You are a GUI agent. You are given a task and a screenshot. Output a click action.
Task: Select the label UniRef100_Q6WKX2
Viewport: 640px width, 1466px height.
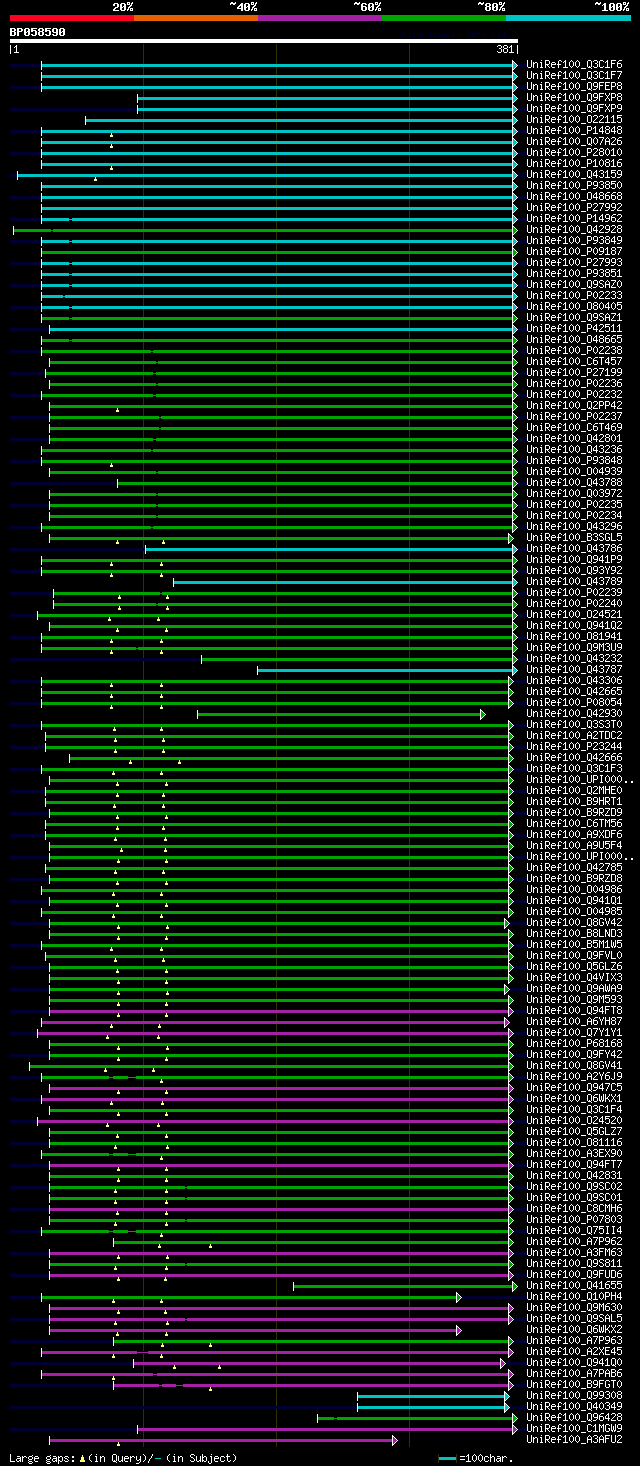point(574,1330)
